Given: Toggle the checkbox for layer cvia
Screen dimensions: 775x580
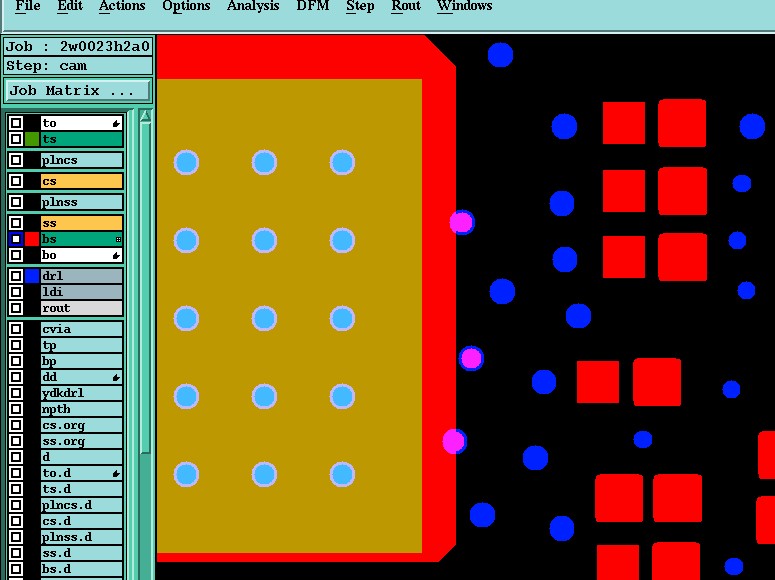Looking at the screenshot, I should [x=16, y=329].
